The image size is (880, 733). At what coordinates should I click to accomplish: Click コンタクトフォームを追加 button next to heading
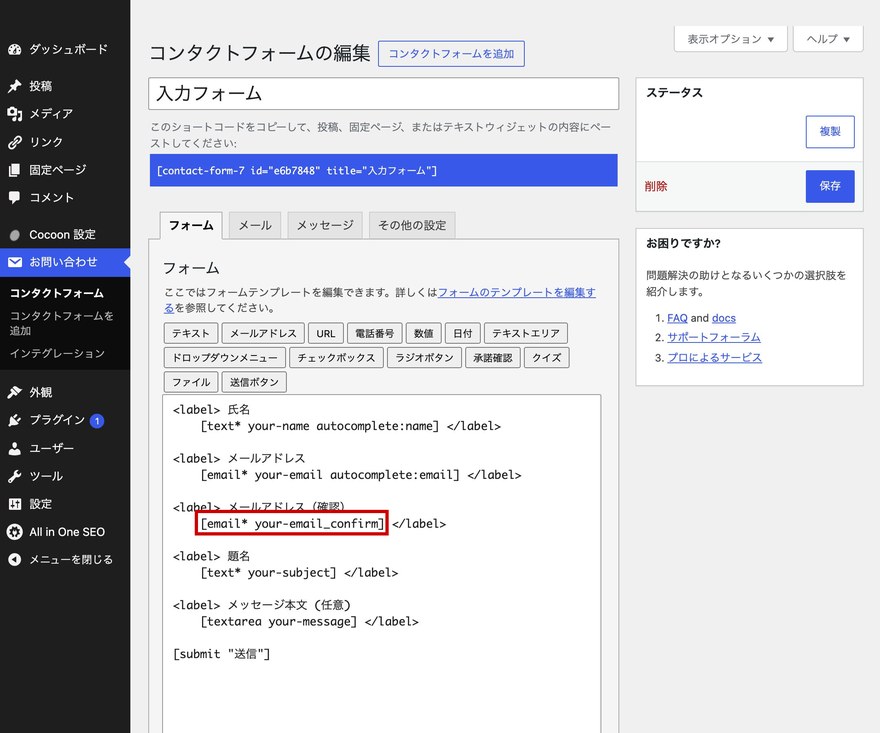451,54
